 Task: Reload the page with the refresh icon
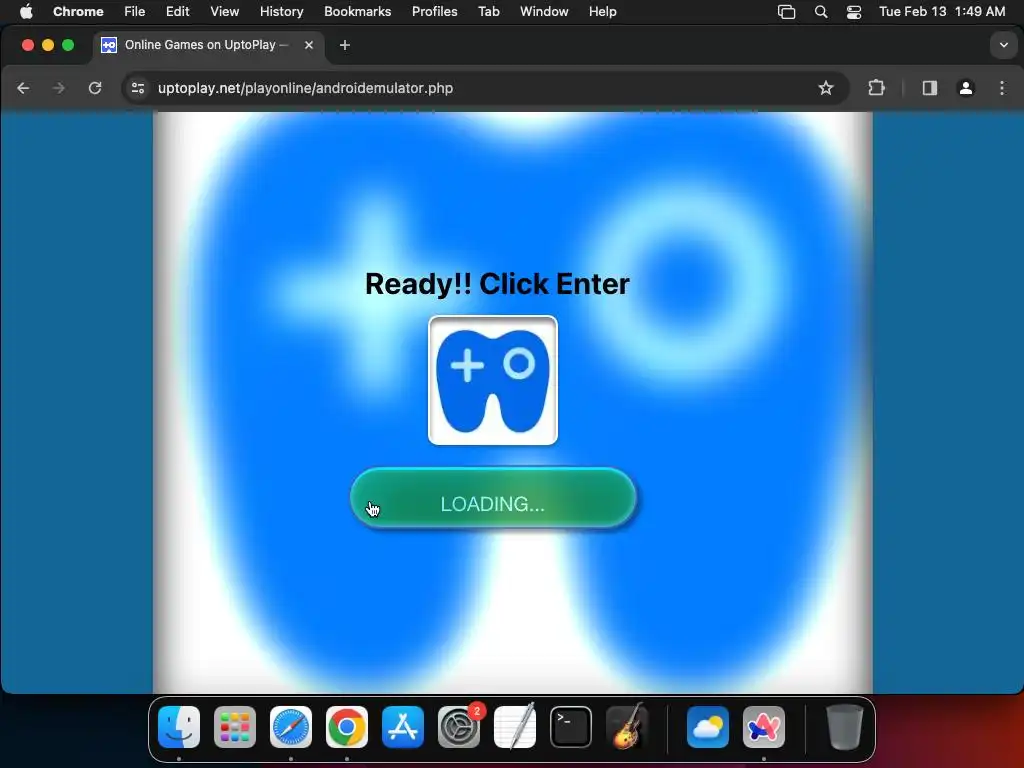point(95,88)
